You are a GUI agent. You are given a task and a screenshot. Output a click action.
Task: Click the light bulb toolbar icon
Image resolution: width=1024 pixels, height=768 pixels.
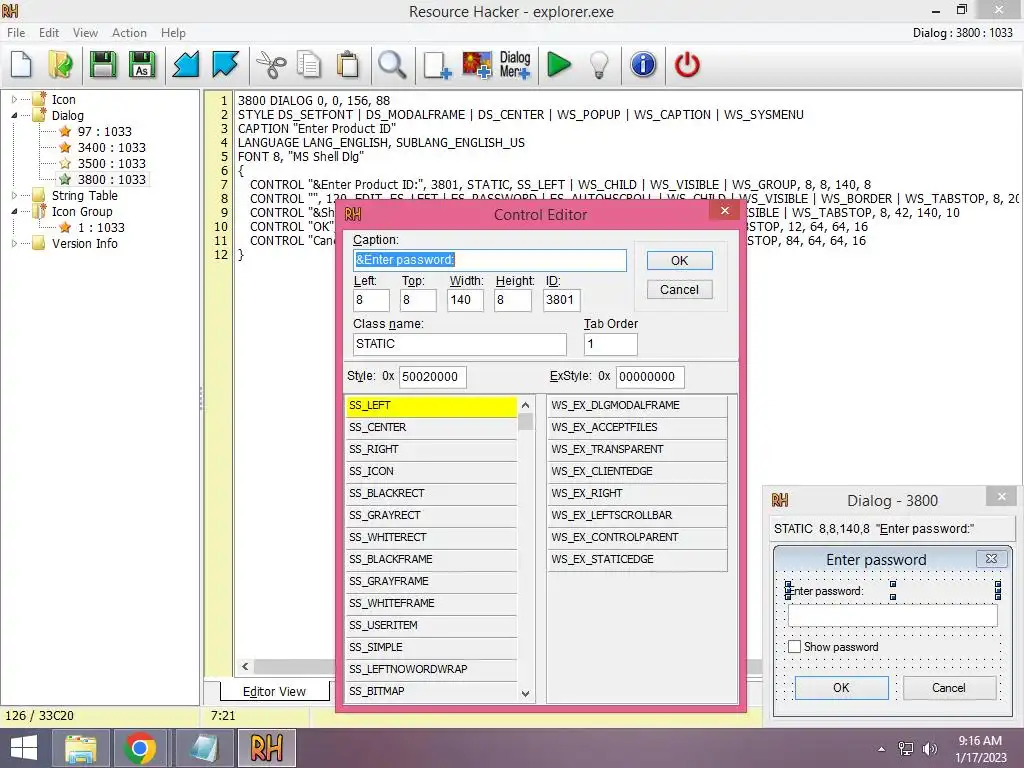[599, 65]
